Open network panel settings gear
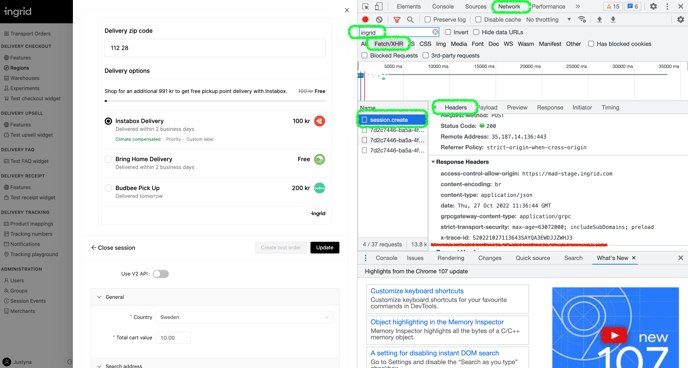Viewport: 688px width, 368px height. coord(680,19)
